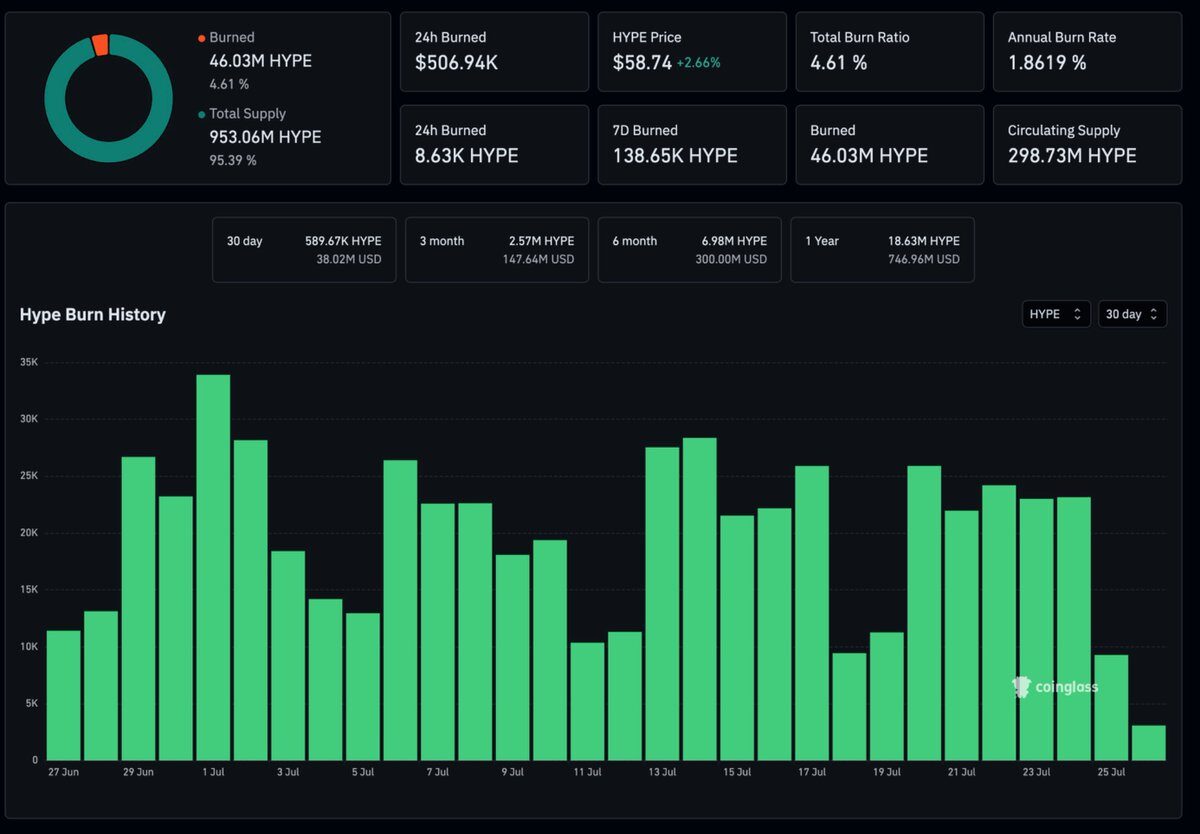
Task: Click the 24h Burned $506.94K card
Action: pyautogui.click(x=494, y=52)
